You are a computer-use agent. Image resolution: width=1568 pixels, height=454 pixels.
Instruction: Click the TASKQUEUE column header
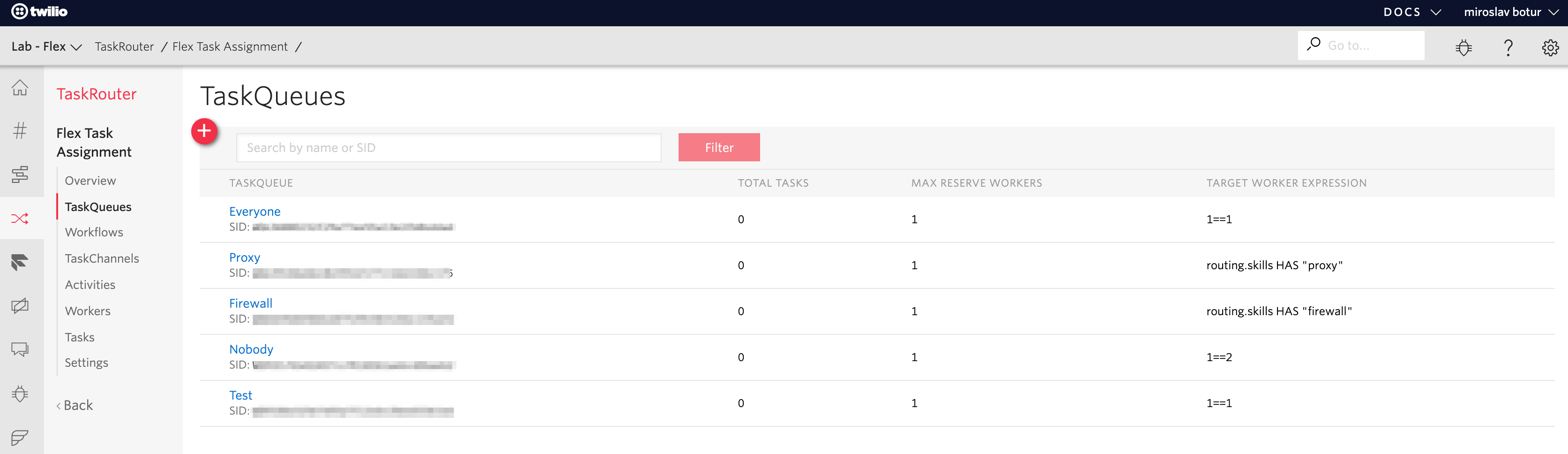pos(261,183)
